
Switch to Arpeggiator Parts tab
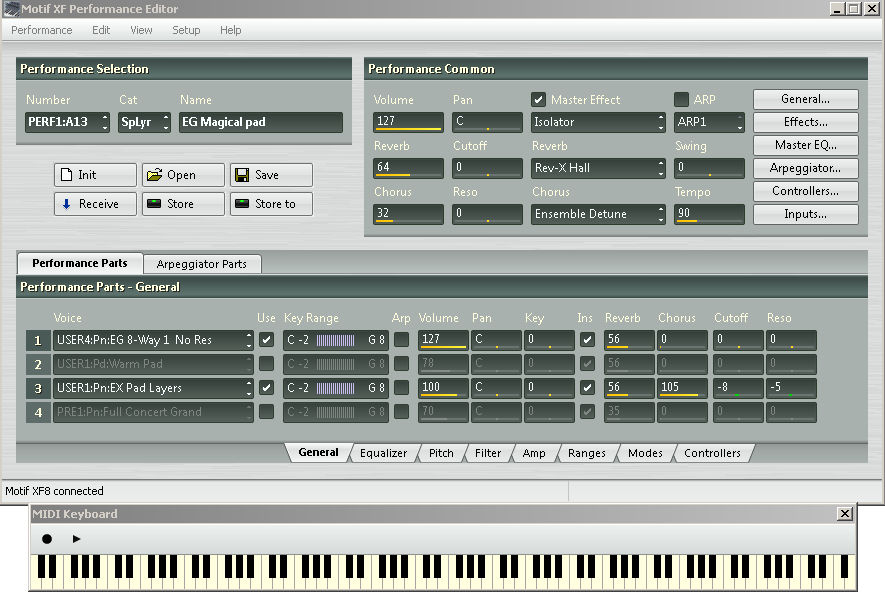click(201, 264)
